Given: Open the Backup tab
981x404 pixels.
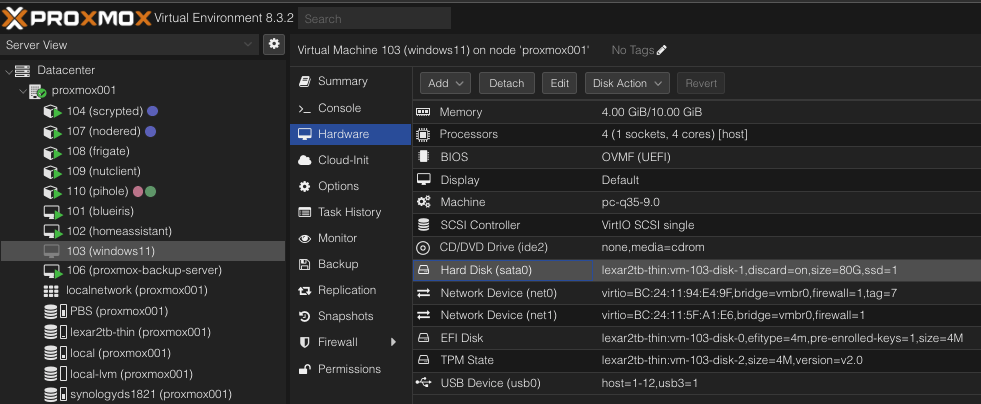Looking at the screenshot, I should click(x=350, y=265).
